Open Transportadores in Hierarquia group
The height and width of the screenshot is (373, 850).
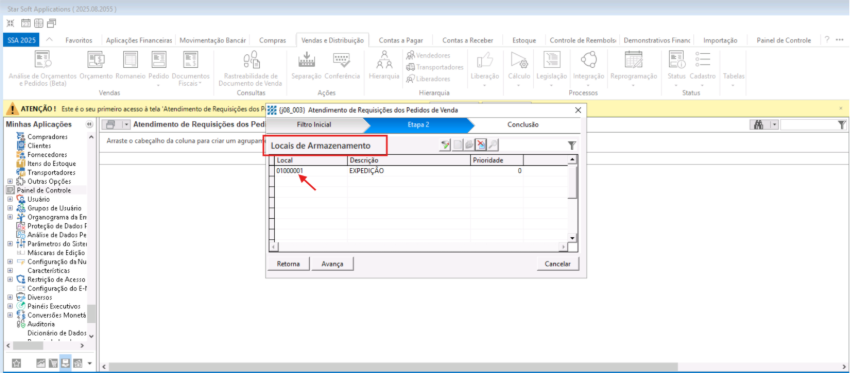point(434,67)
